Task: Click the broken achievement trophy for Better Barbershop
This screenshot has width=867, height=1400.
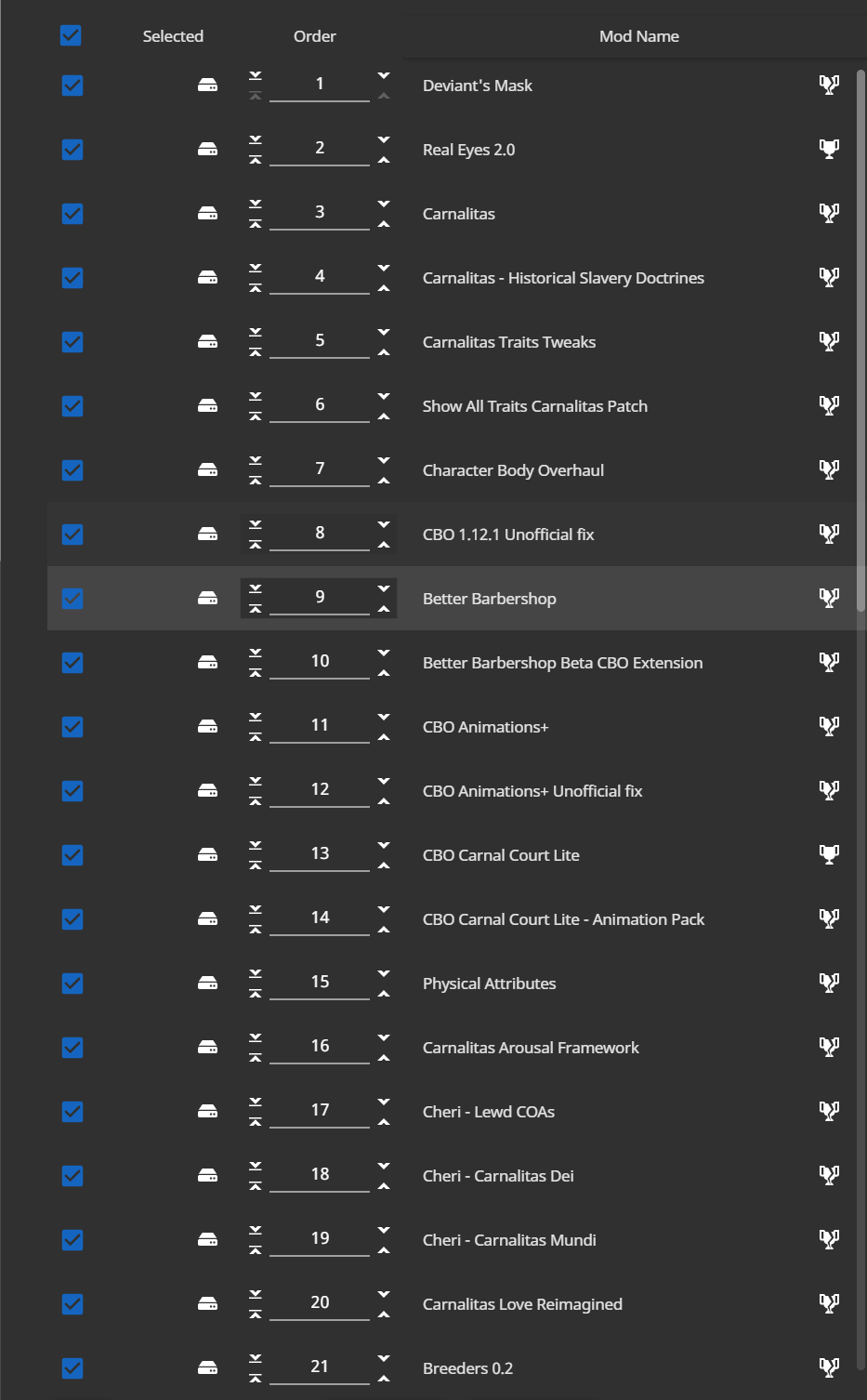Action: tap(828, 598)
